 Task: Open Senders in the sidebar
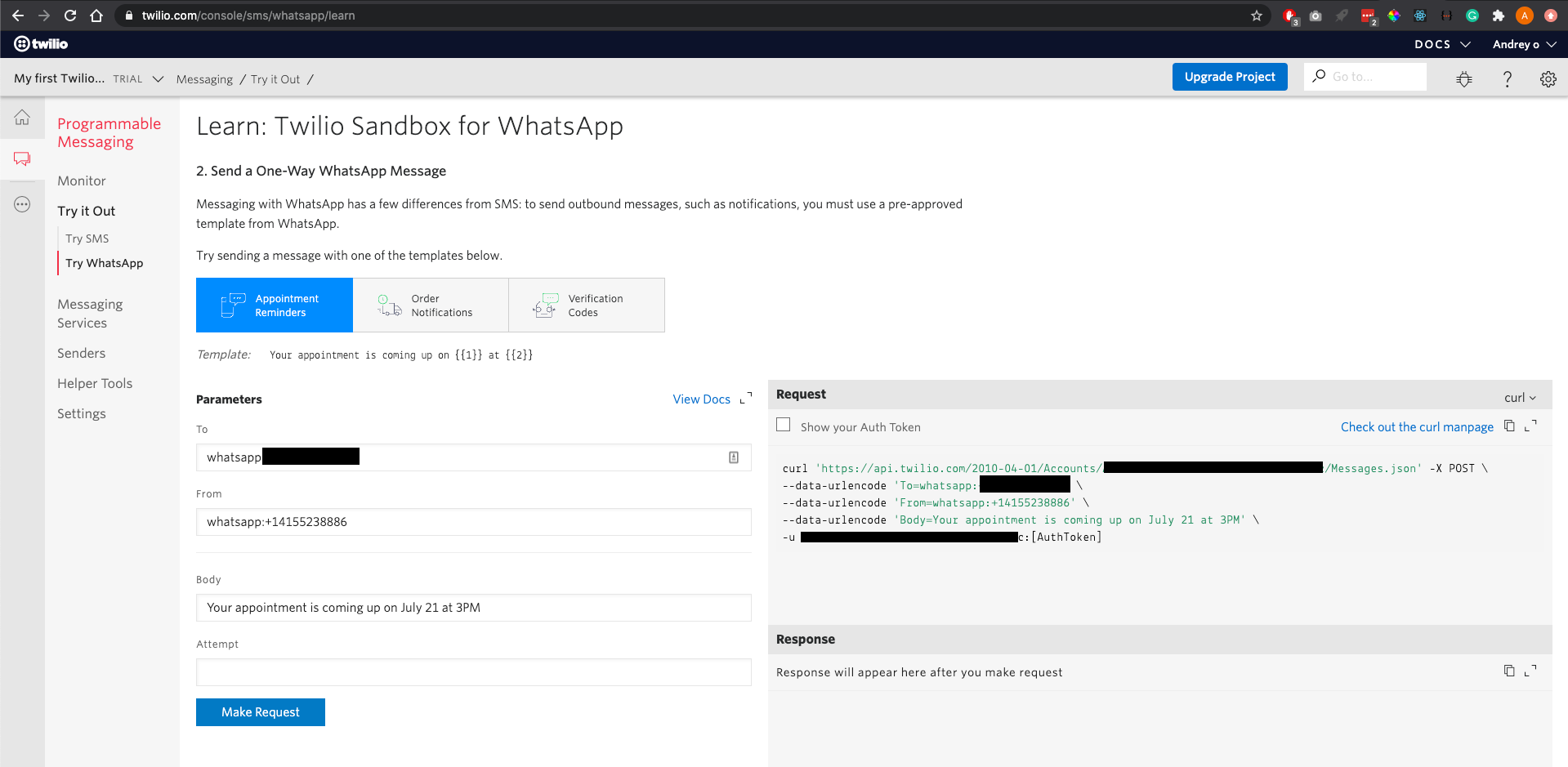click(81, 353)
